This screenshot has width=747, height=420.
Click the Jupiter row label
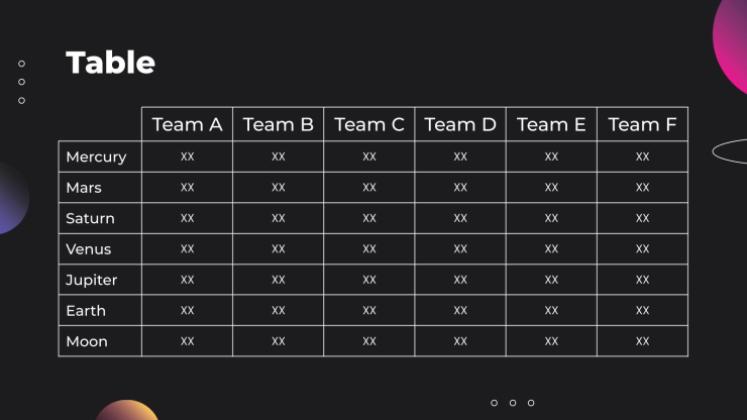click(x=91, y=280)
